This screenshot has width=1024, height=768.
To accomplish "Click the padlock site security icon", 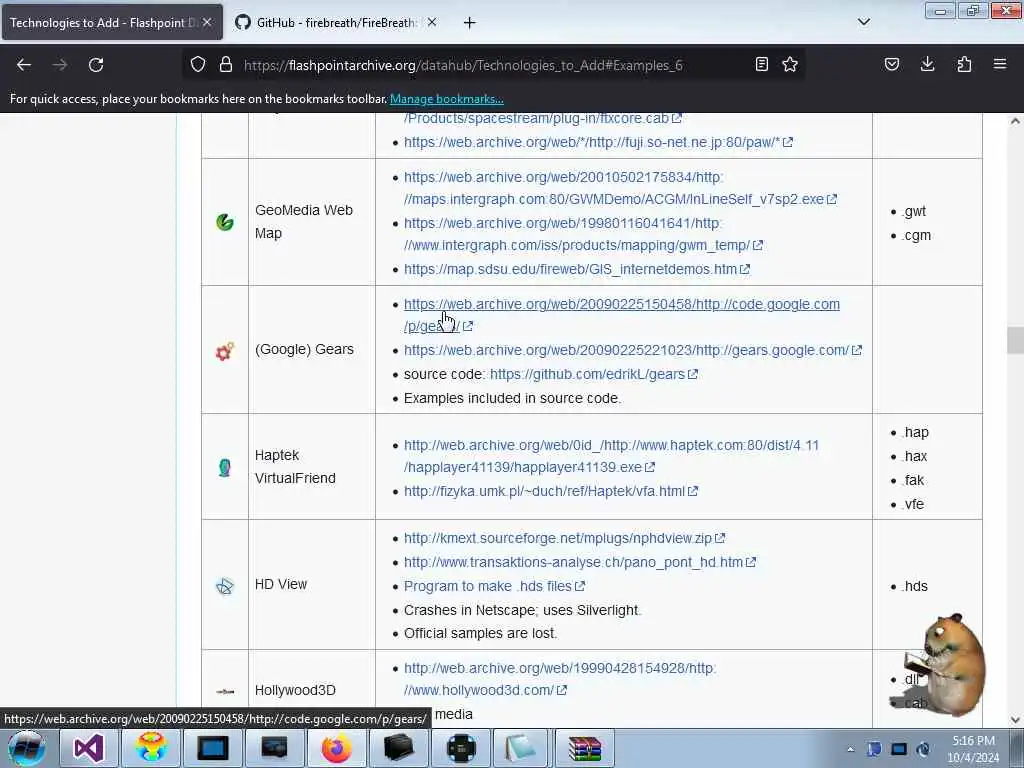I will pos(226,65).
